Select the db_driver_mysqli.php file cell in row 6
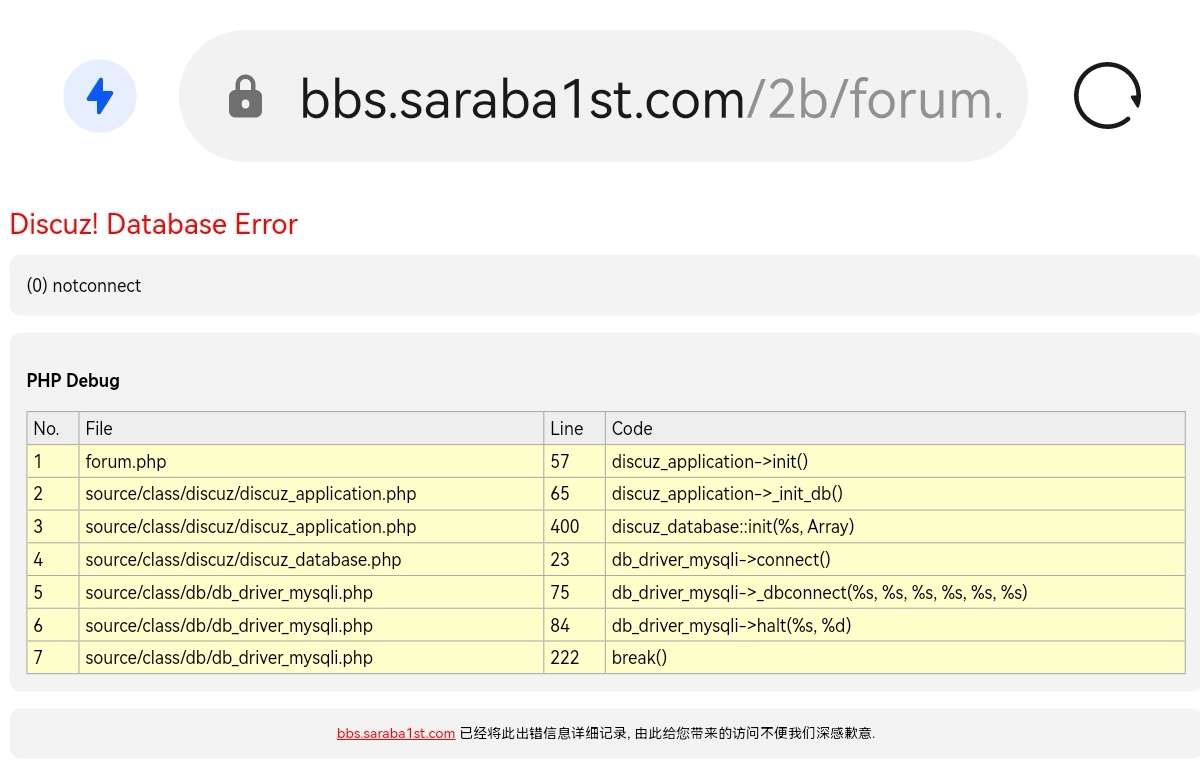1200x776 pixels. (x=311, y=625)
